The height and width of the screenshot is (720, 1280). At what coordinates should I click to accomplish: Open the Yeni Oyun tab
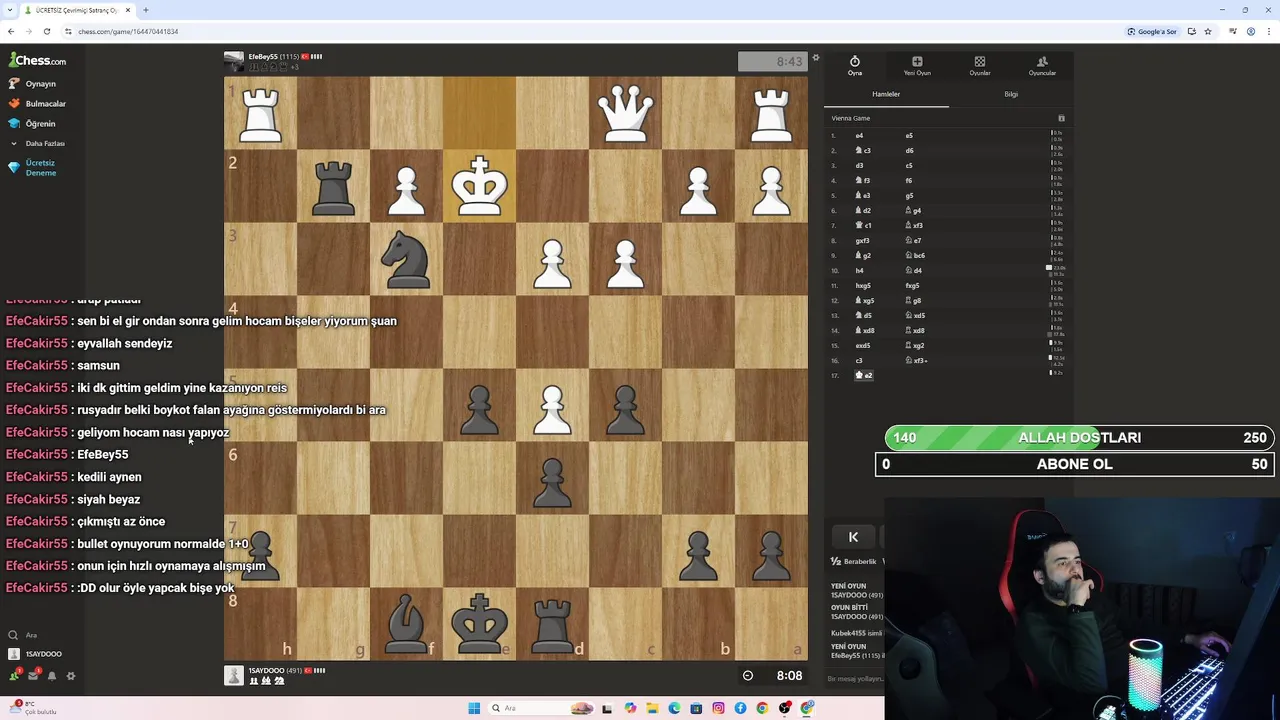(917, 66)
